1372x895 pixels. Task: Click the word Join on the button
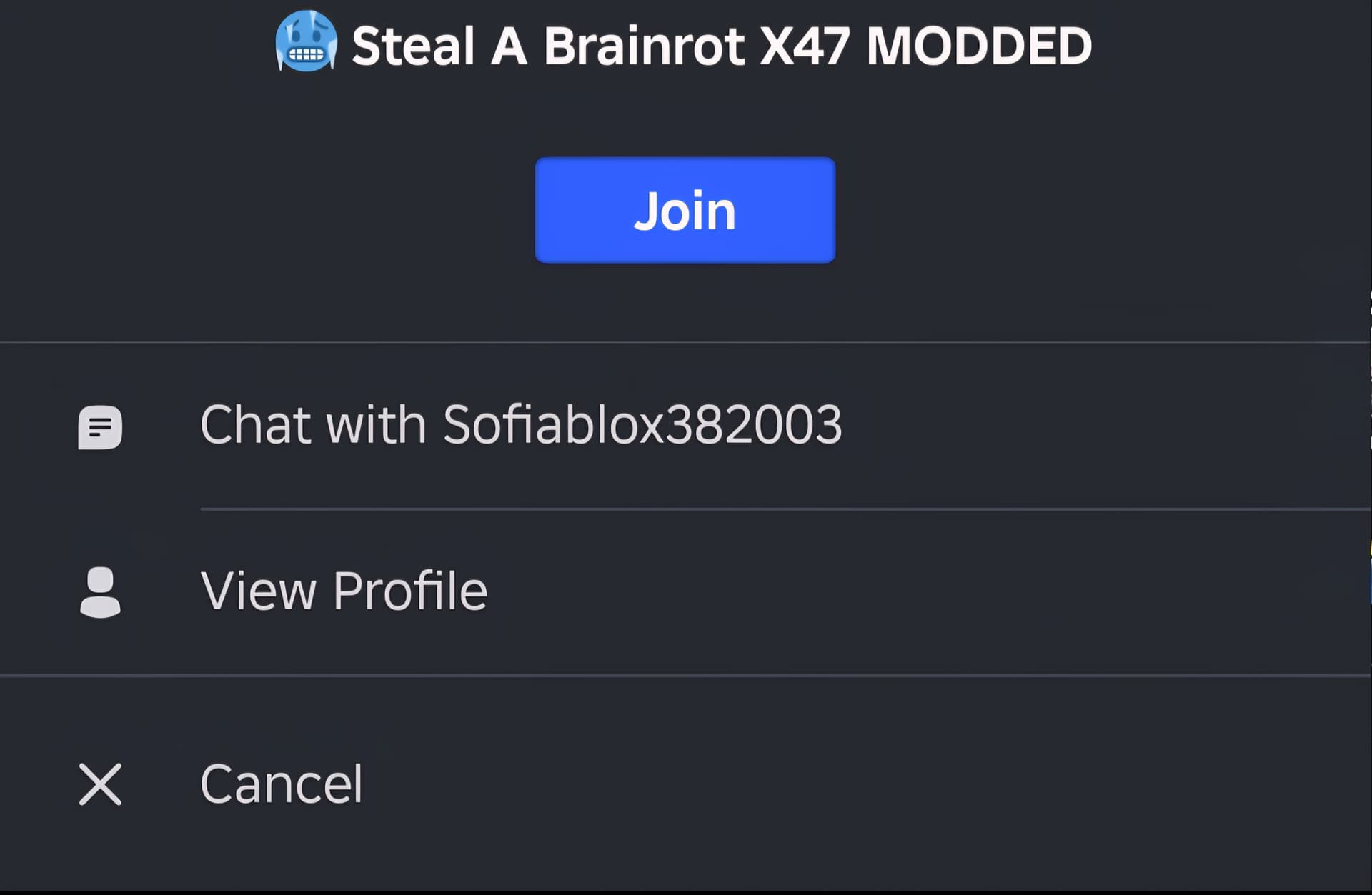click(x=685, y=211)
